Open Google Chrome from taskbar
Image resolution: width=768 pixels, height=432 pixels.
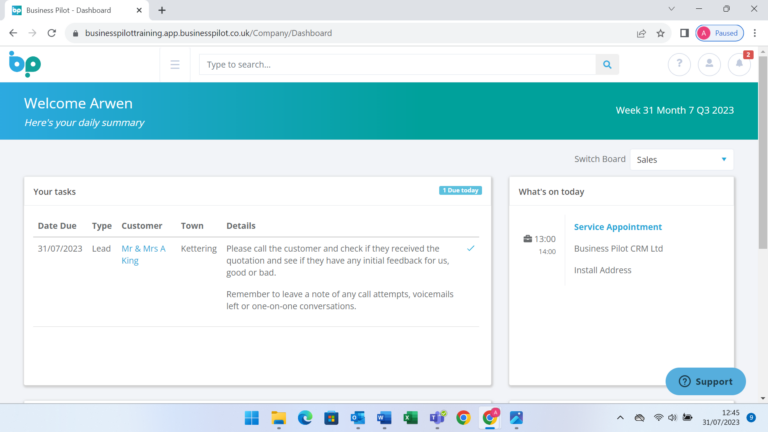pos(463,418)
